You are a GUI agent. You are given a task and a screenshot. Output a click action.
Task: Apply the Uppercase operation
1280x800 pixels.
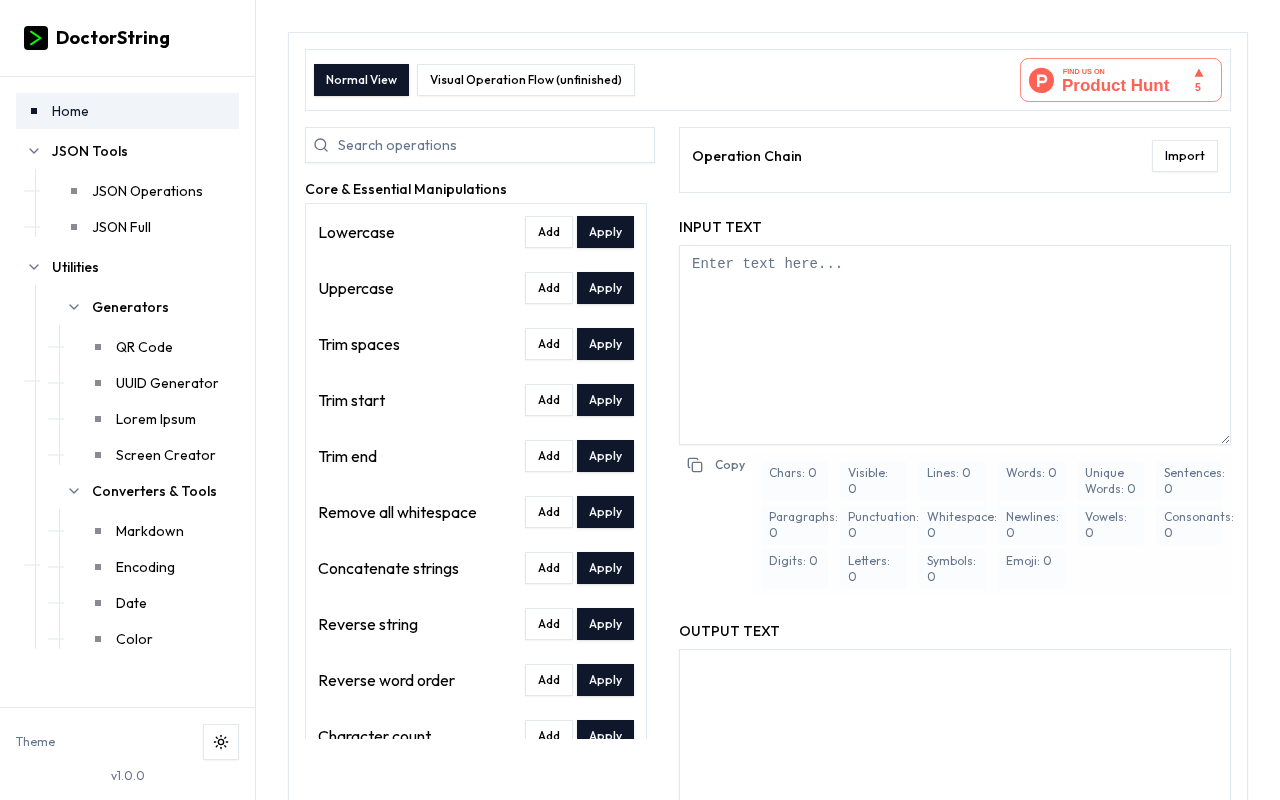click(x=605, y=288)
